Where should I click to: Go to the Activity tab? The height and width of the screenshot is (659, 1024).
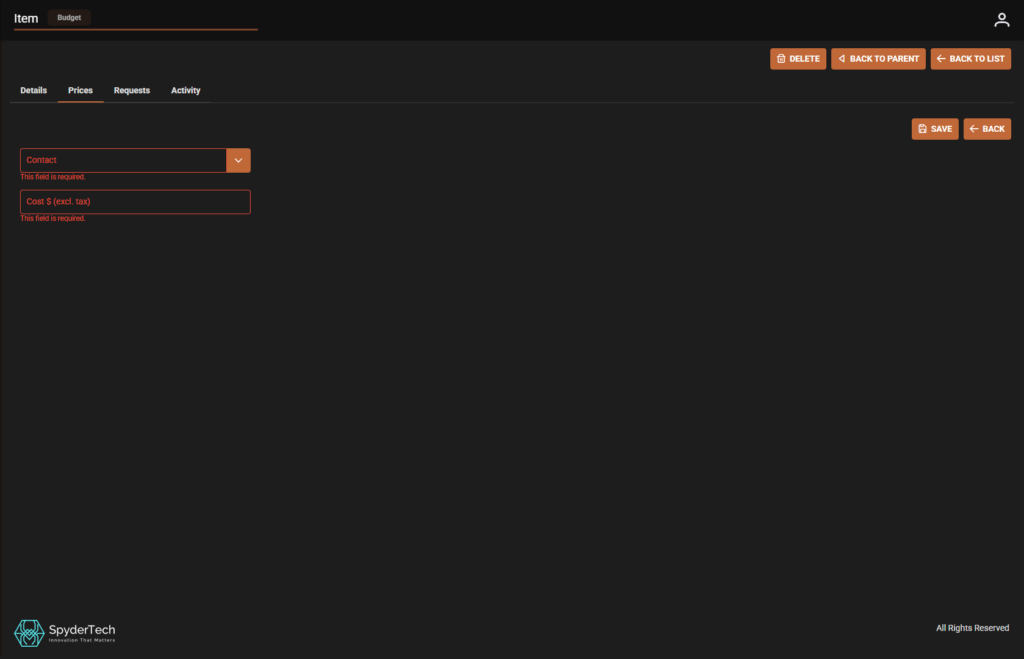click(x=185, y=91)
